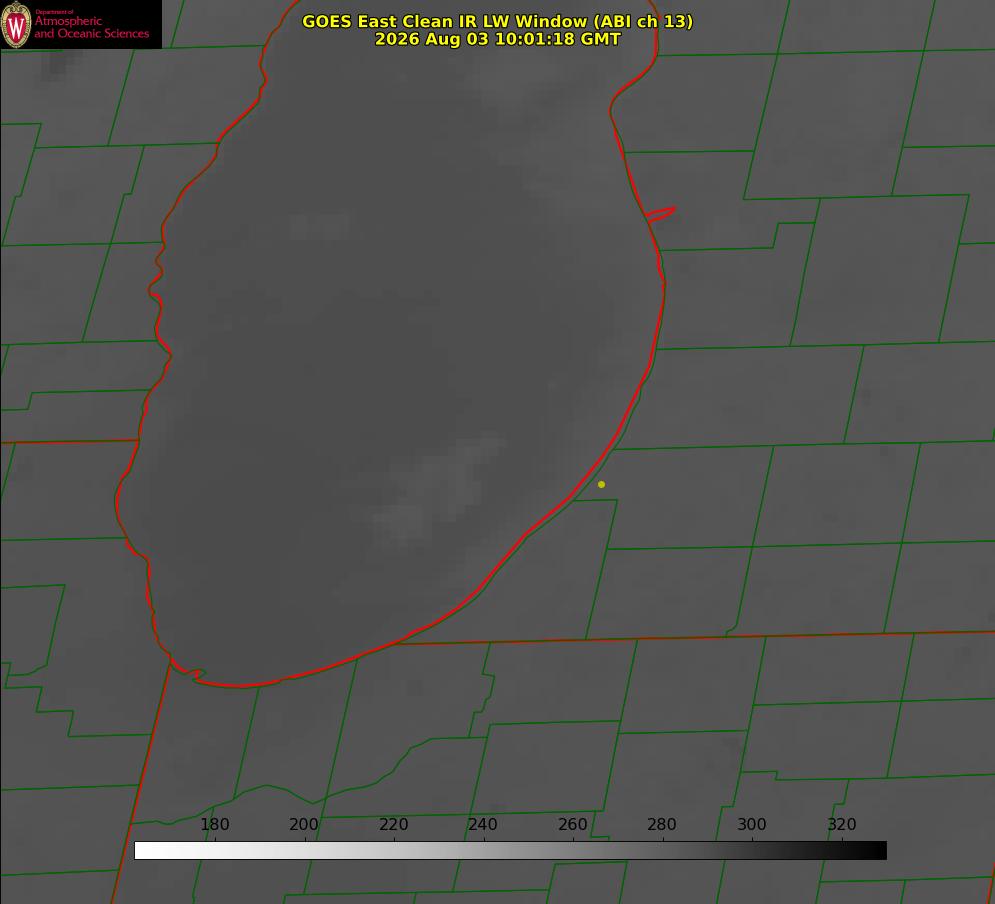
Task: Click the yellow dot marker near the shoreline
Action: pyautogui.click(x=601, y=484)
